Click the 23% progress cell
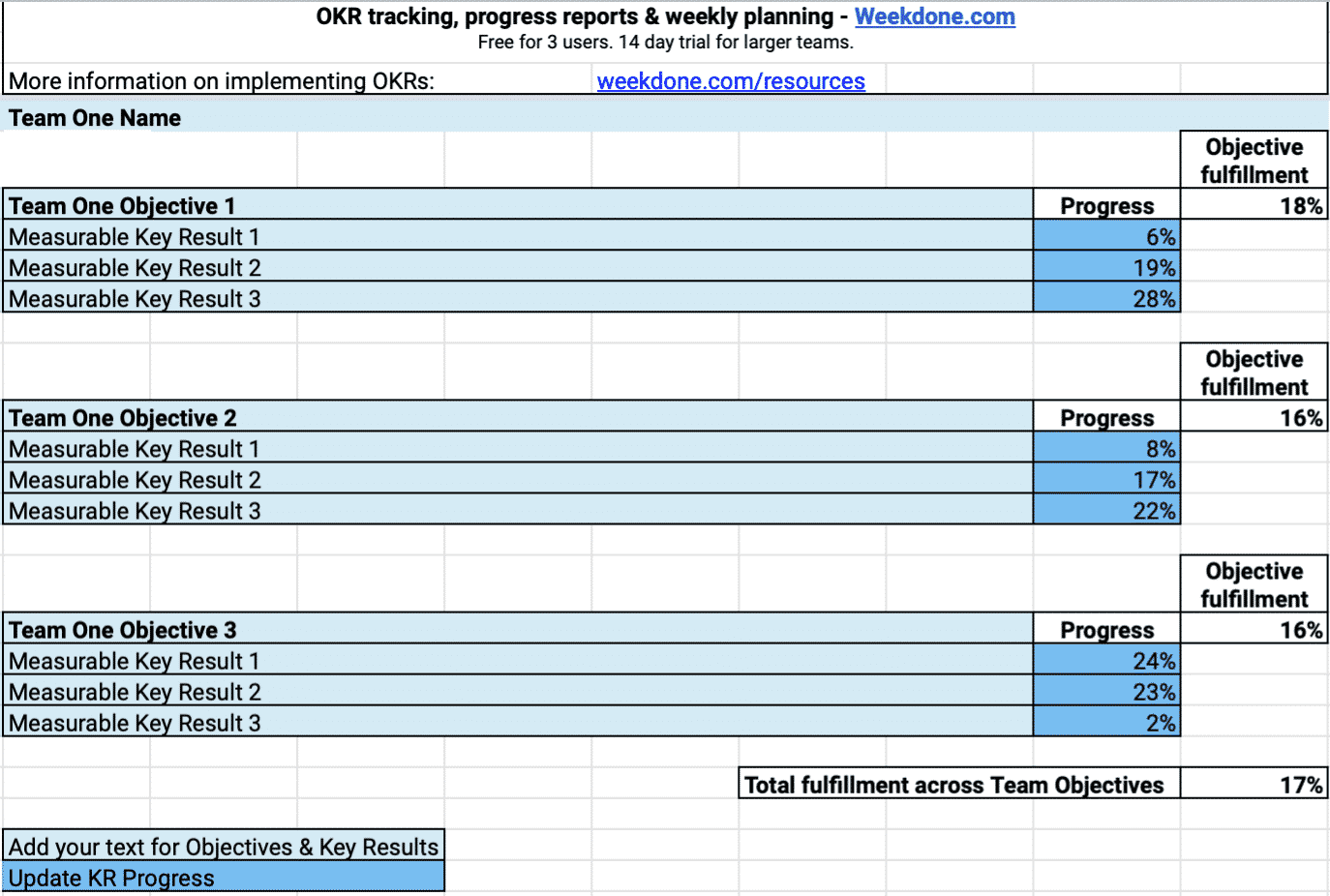 click(x=1107, y=691)
